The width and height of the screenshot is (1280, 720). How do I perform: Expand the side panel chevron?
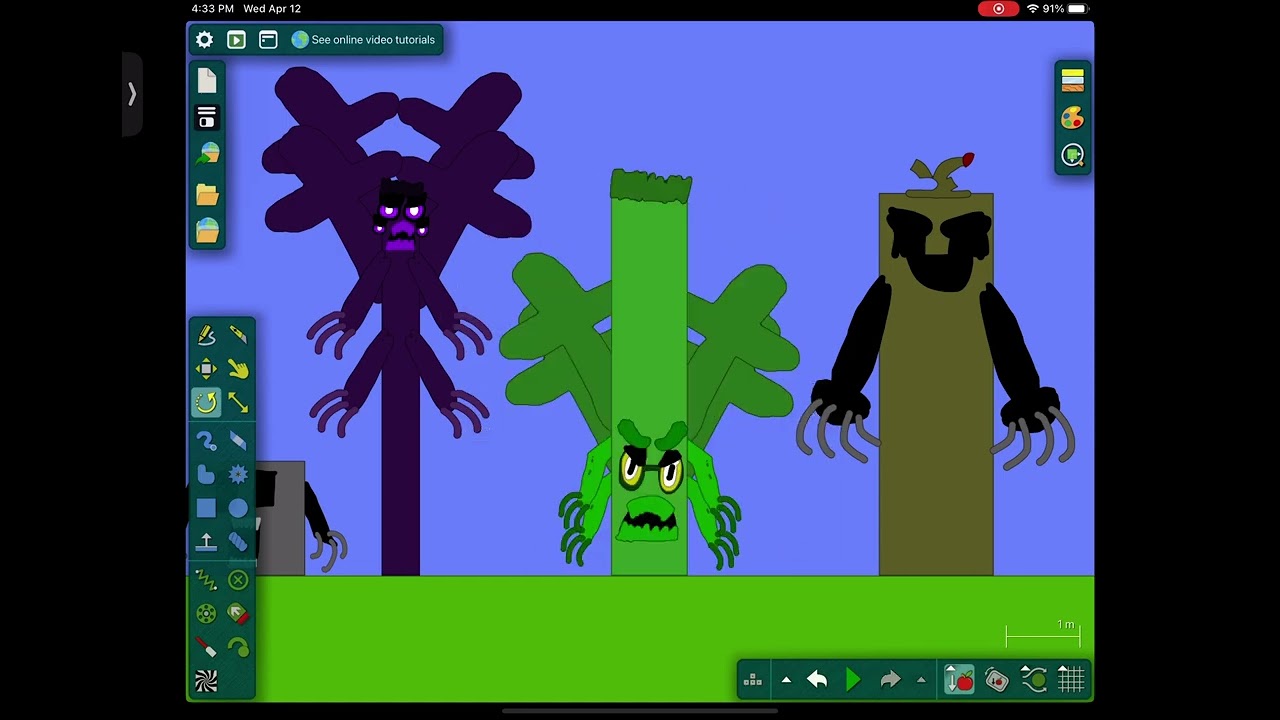pyautogui.click(x=132, y=94)
